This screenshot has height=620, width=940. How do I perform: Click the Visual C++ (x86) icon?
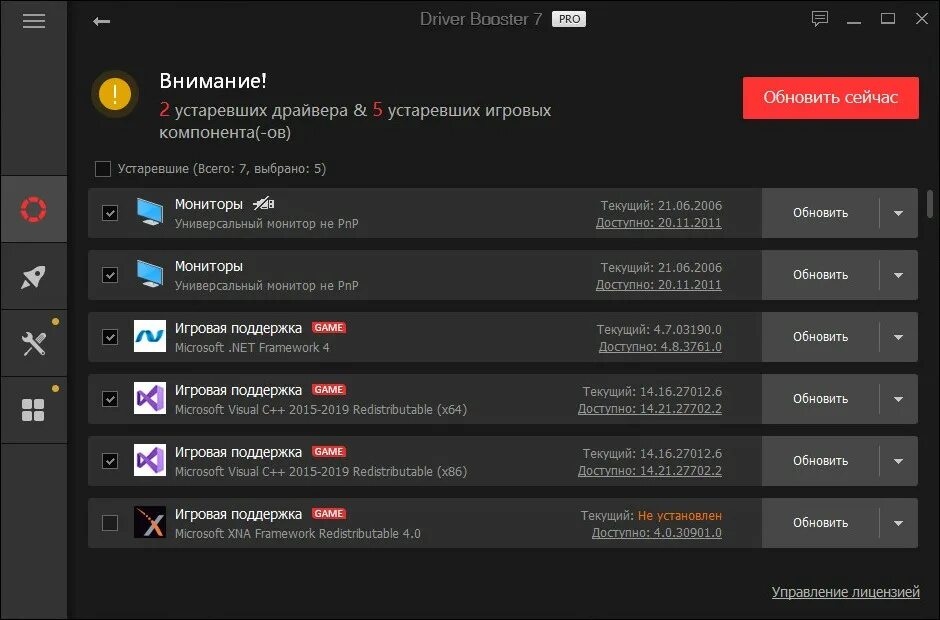[x=150, y=461]
